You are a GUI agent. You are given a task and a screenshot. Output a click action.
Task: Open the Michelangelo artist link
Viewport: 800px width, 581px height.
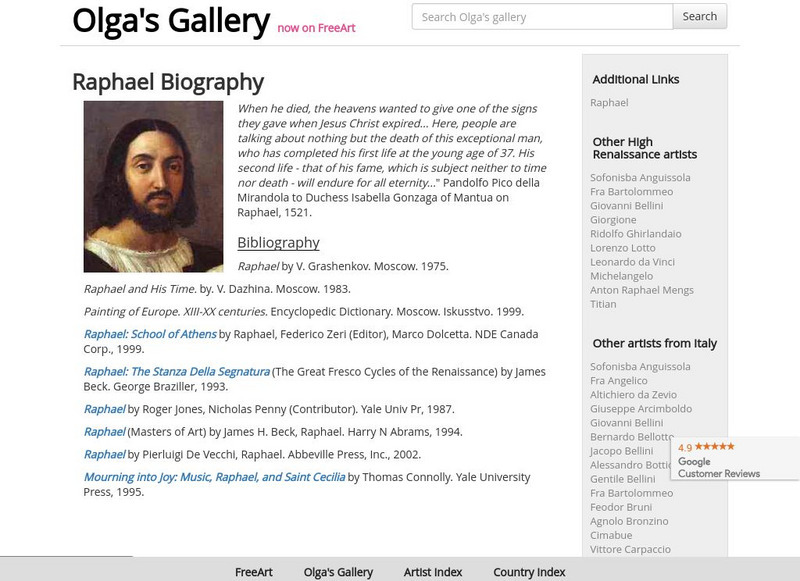pyautogui.click(x=621, y=276)
